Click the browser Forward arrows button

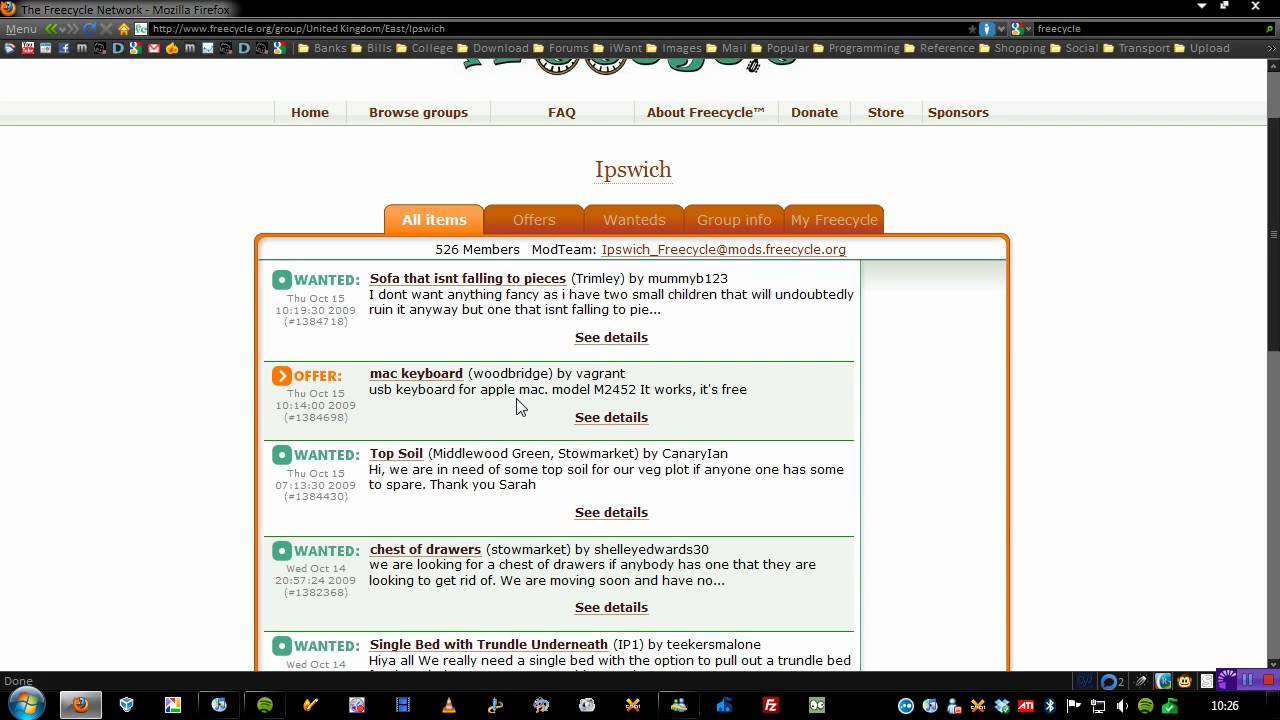(72, 29)
